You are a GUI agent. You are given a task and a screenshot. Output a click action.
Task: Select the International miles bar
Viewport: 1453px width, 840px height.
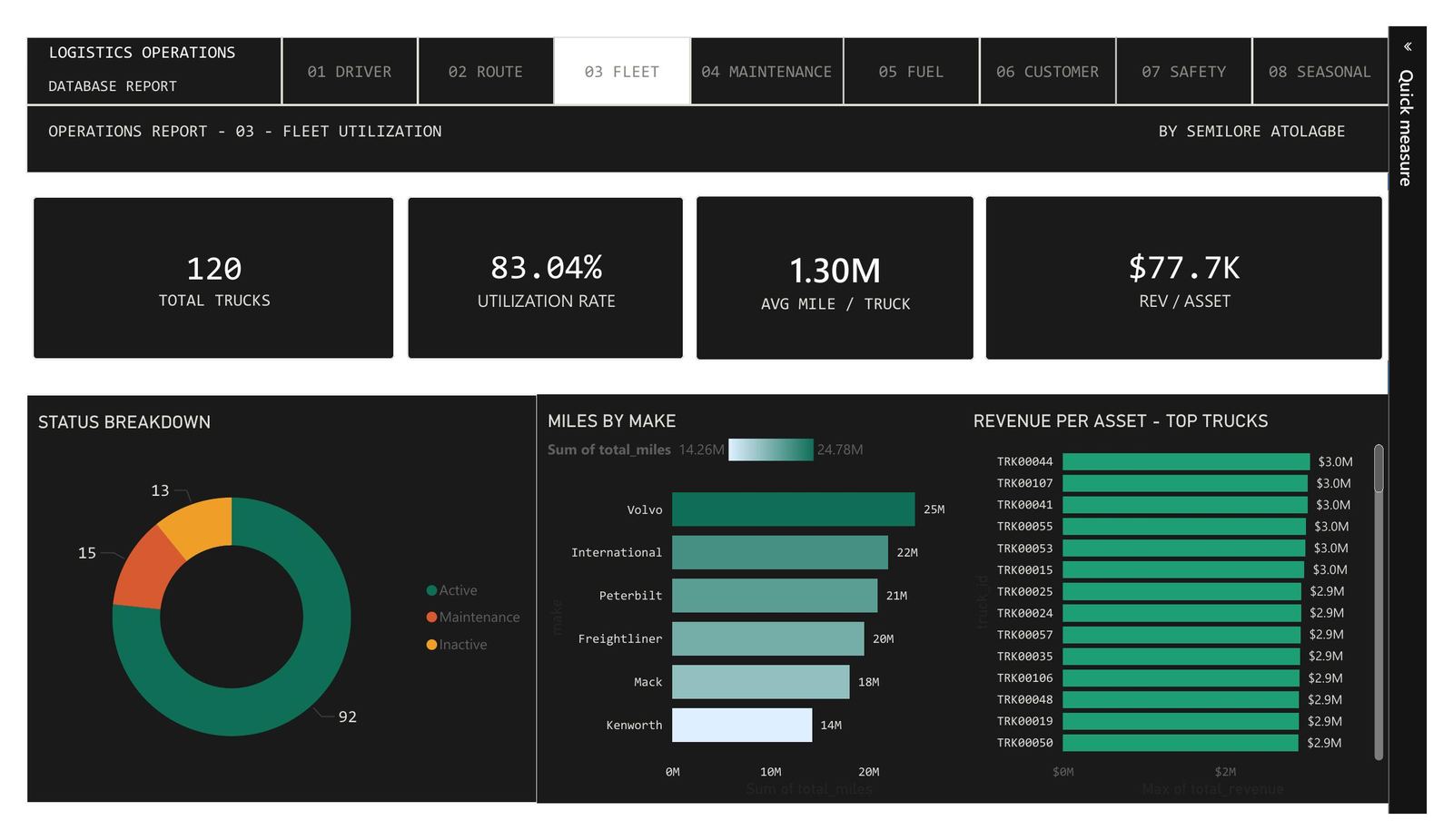(779, 552)
